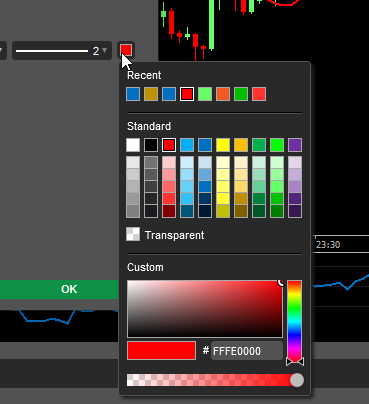Screen dimensions: 369x404
Task: Choose black in Standard colors
Action: [151, 145]
